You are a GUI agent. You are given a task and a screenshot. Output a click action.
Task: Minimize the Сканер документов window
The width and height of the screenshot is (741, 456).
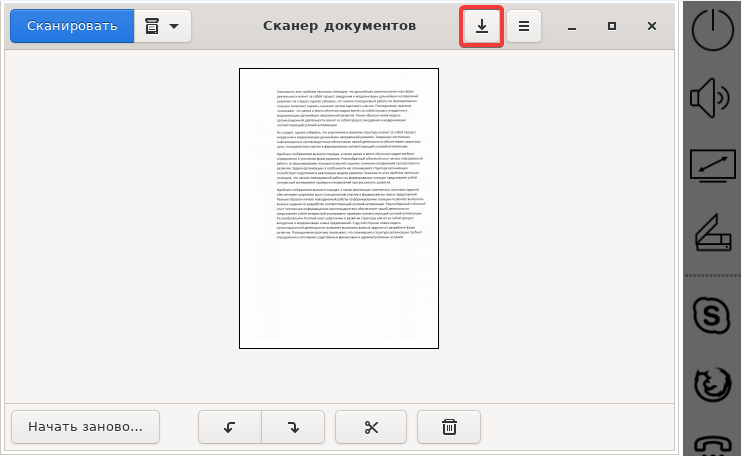(573, 26)
